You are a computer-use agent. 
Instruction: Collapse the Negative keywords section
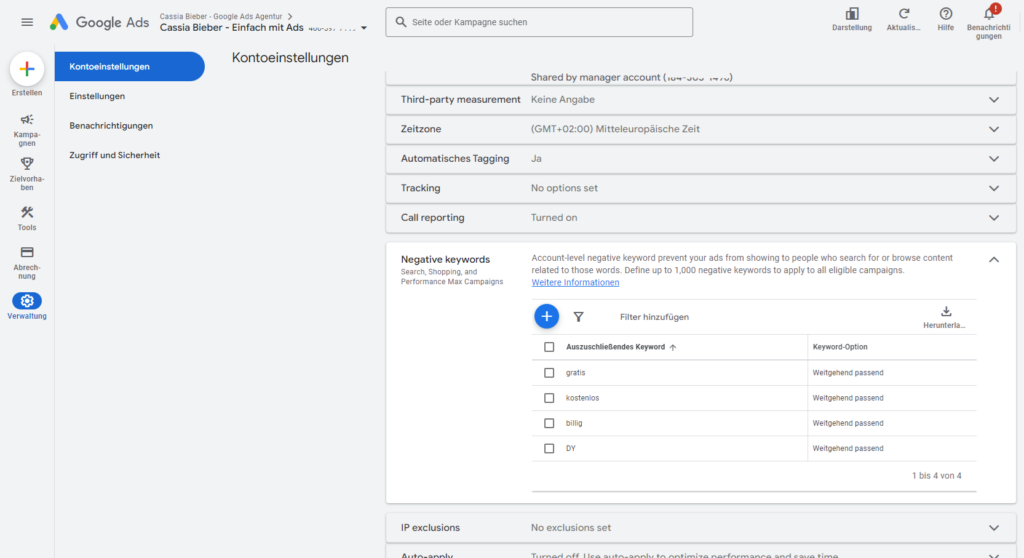click(x=994, y=260)
